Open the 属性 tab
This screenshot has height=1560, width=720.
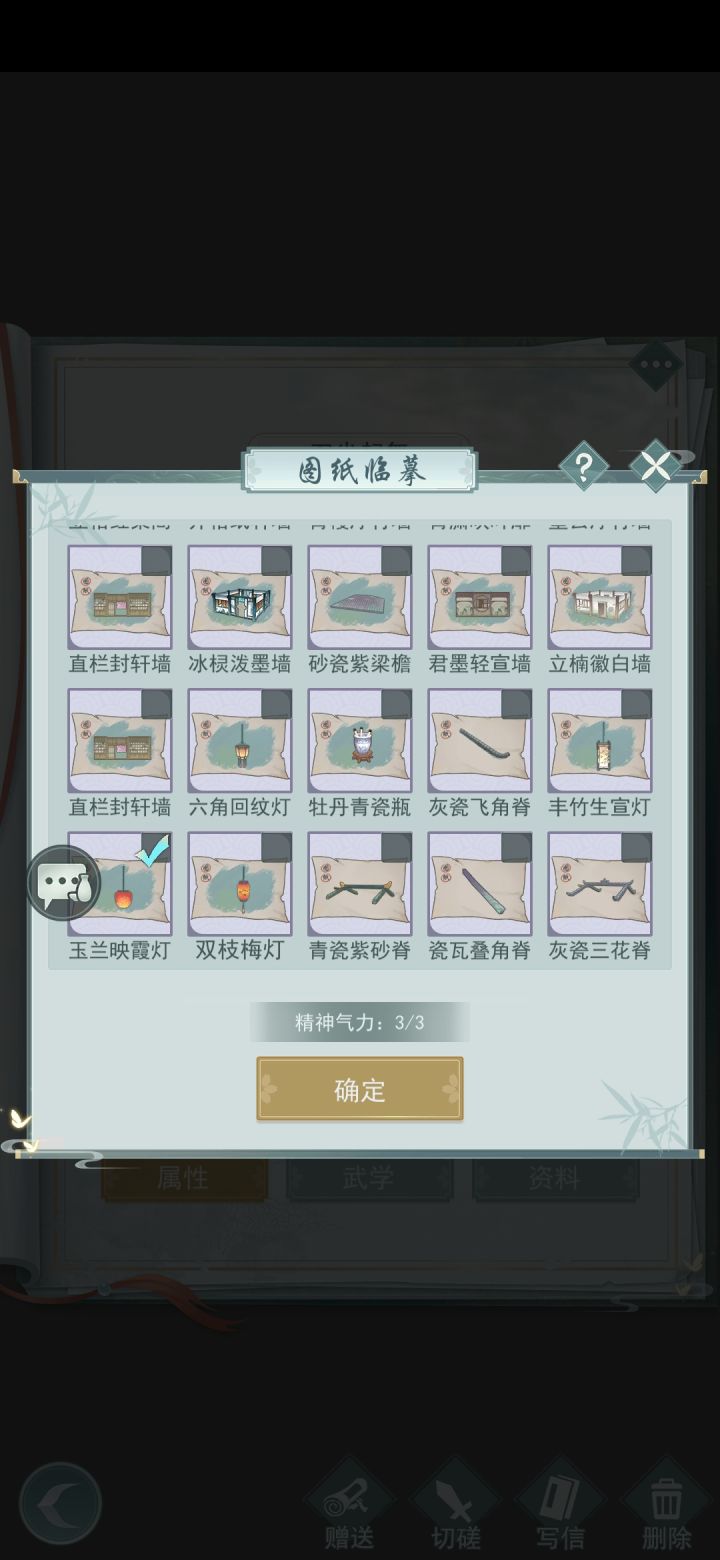point(184,1179)
